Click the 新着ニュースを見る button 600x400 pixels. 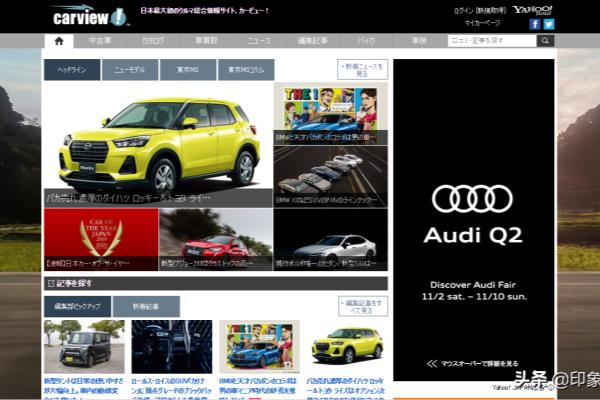[362, 70]
